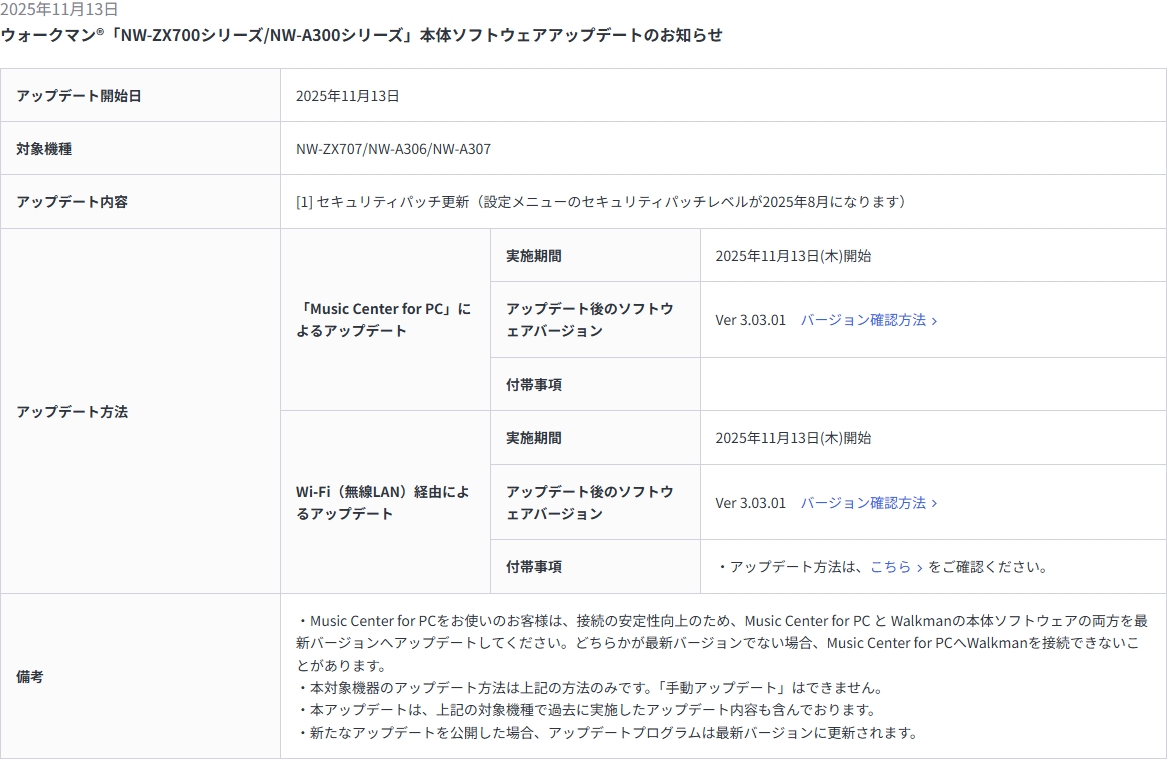The height and width of the screenshot is (759, 1167).
Task: Click the NW-ZX707/NW-A306/NW-A307 model text
Action: pyautogui.click(x=393, y=149)
